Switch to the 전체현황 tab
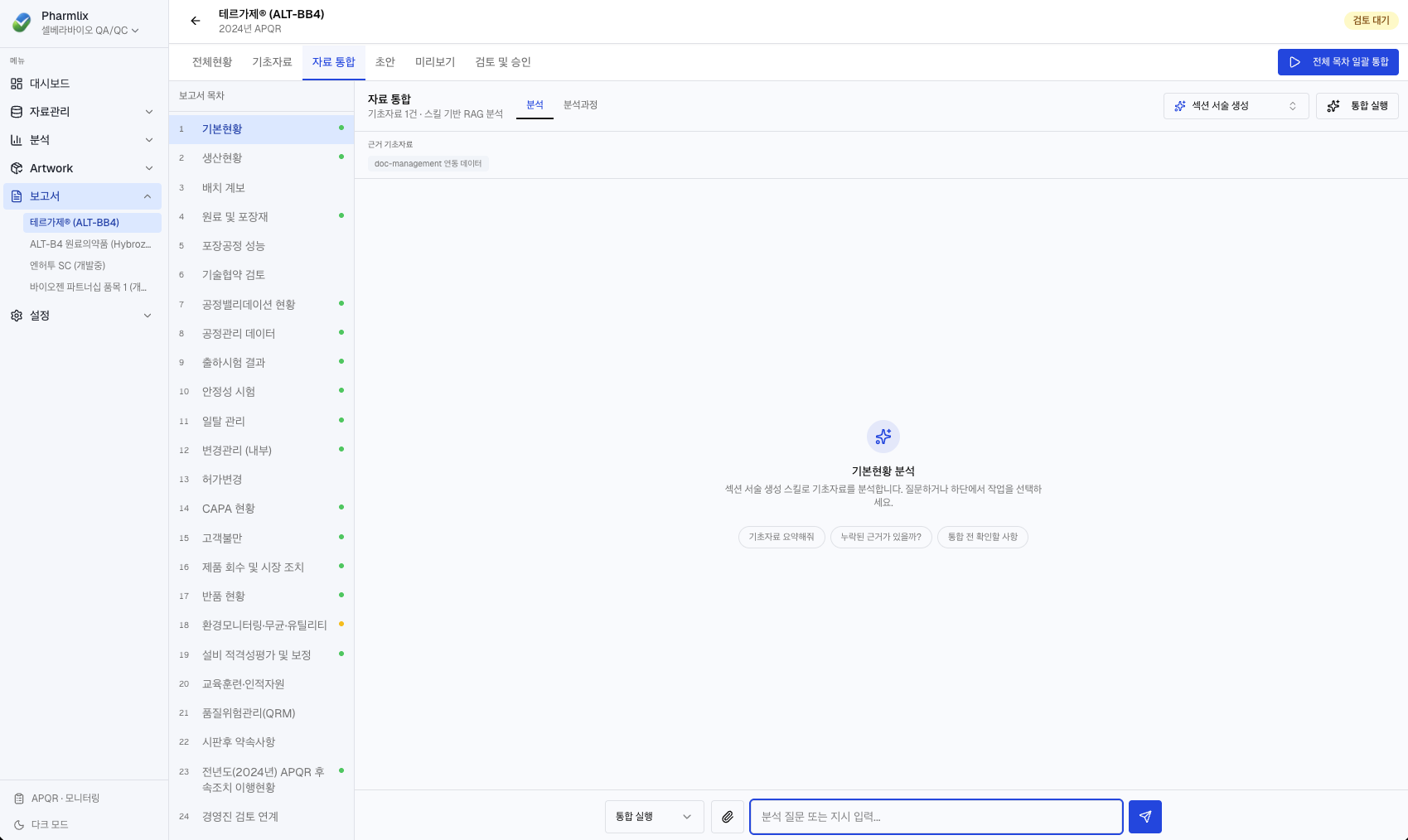This screenshot has height=840, width=1408. point(212,62)
